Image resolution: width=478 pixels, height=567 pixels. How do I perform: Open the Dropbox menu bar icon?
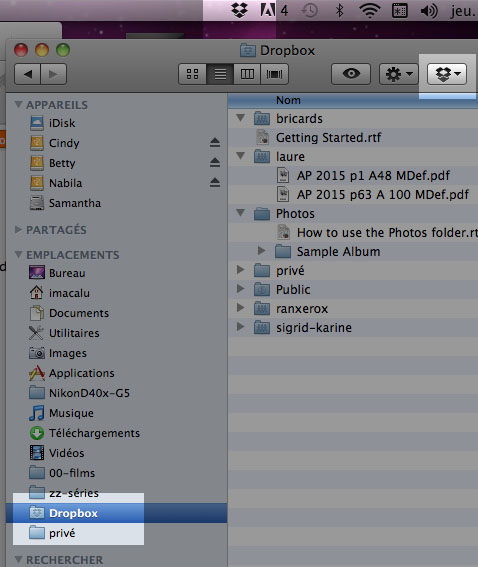pyautogui.click(x=239, y=10)
